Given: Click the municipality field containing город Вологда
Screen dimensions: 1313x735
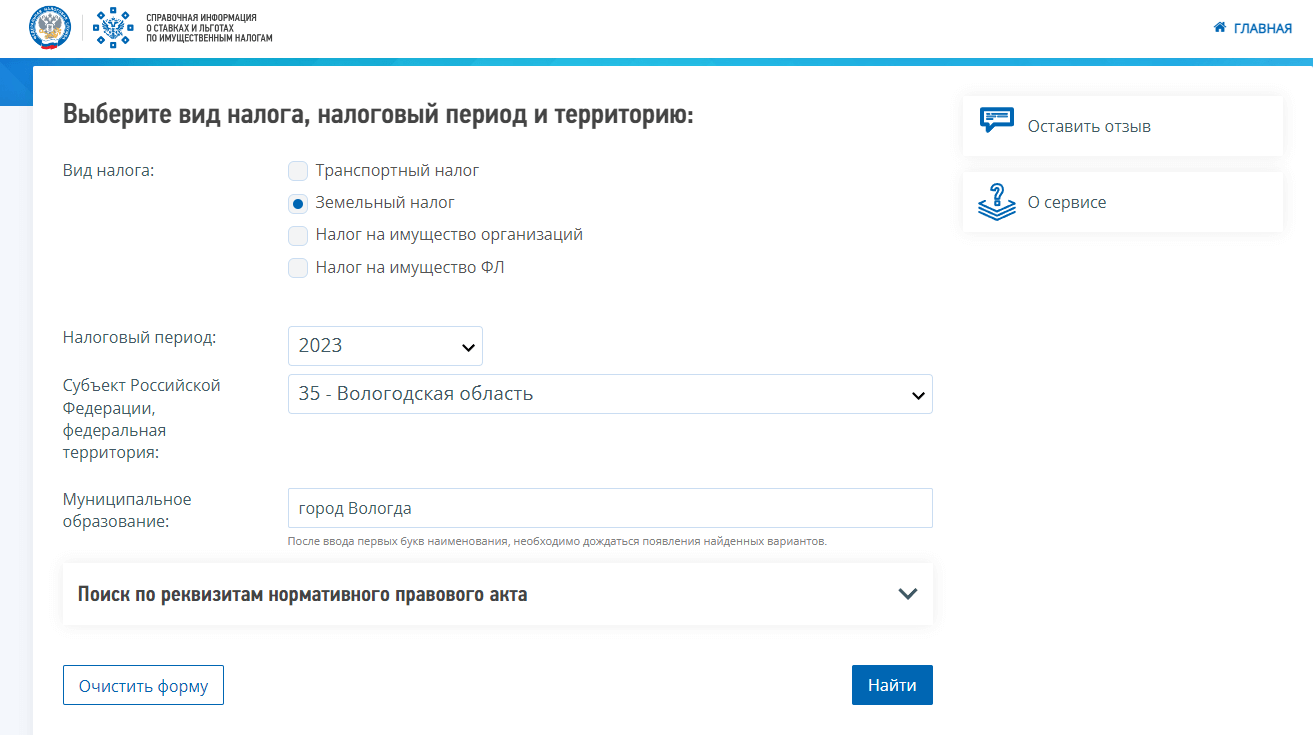Looking at the screenshot, I should pos(610,508).
